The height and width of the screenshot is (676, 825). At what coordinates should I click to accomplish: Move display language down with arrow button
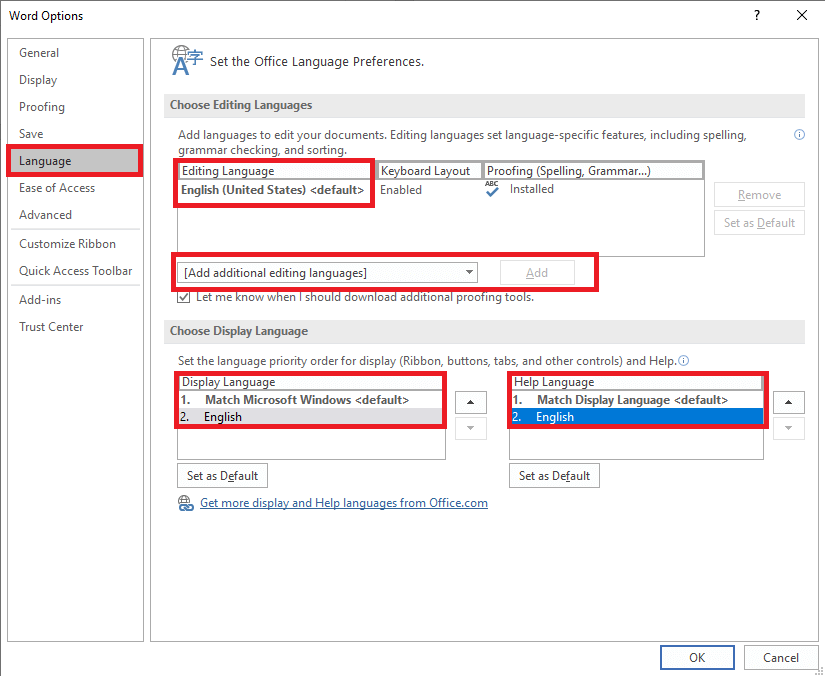coord(470,428)
